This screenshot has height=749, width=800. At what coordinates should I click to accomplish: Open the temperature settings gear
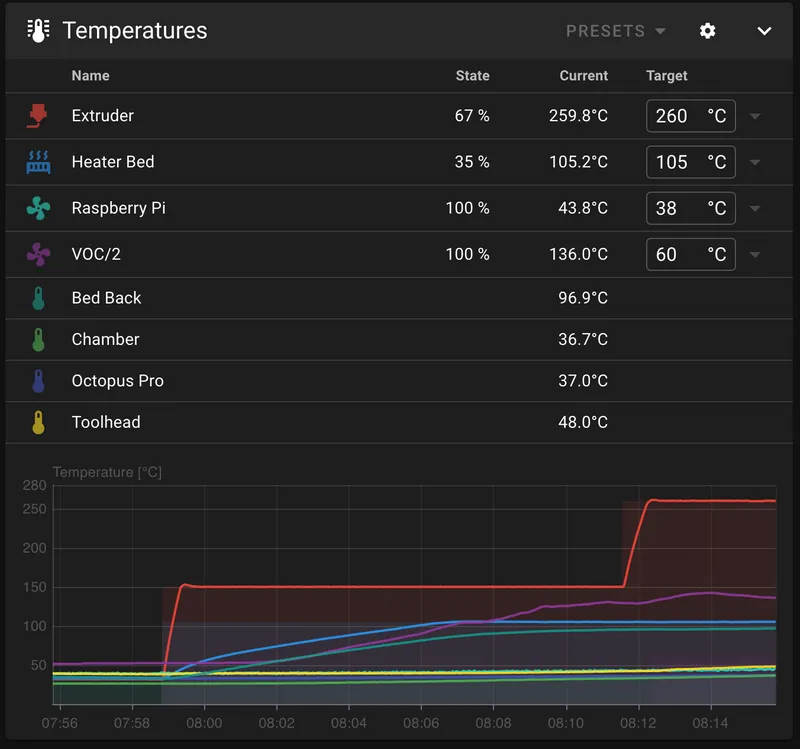click(707, 31)
